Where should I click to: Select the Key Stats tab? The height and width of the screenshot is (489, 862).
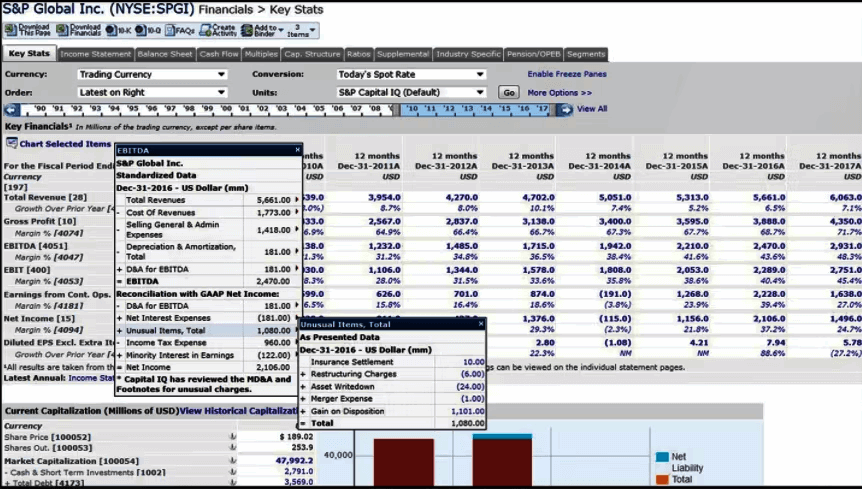point(29,53)
